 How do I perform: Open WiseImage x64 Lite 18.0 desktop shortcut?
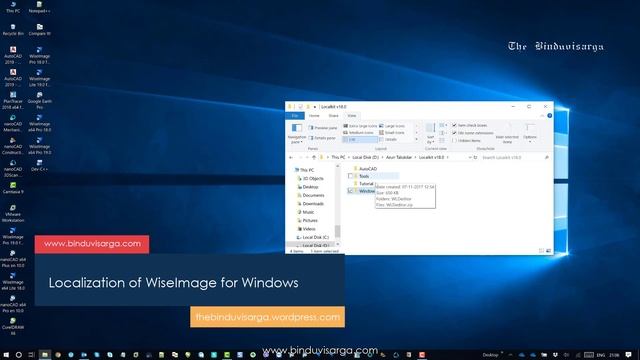coord(13,282)
